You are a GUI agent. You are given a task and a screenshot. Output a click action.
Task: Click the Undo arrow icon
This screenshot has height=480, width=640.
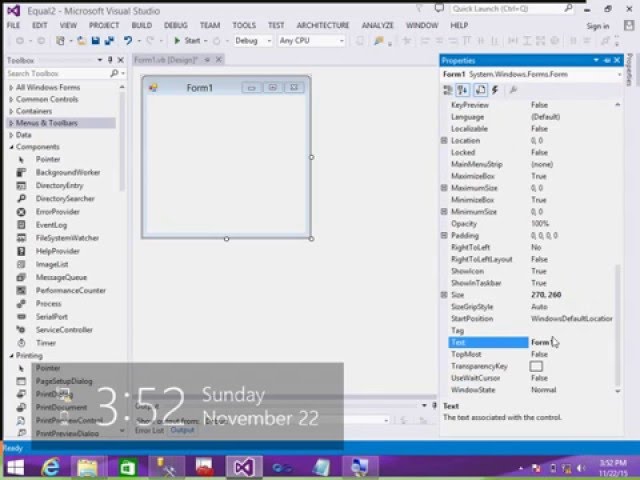point(128,40)
